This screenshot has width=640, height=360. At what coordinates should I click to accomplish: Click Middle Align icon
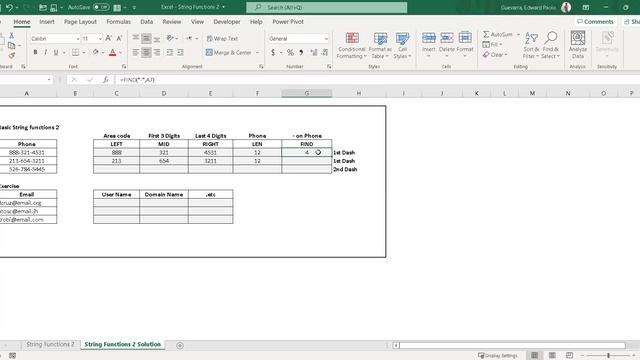146,38
